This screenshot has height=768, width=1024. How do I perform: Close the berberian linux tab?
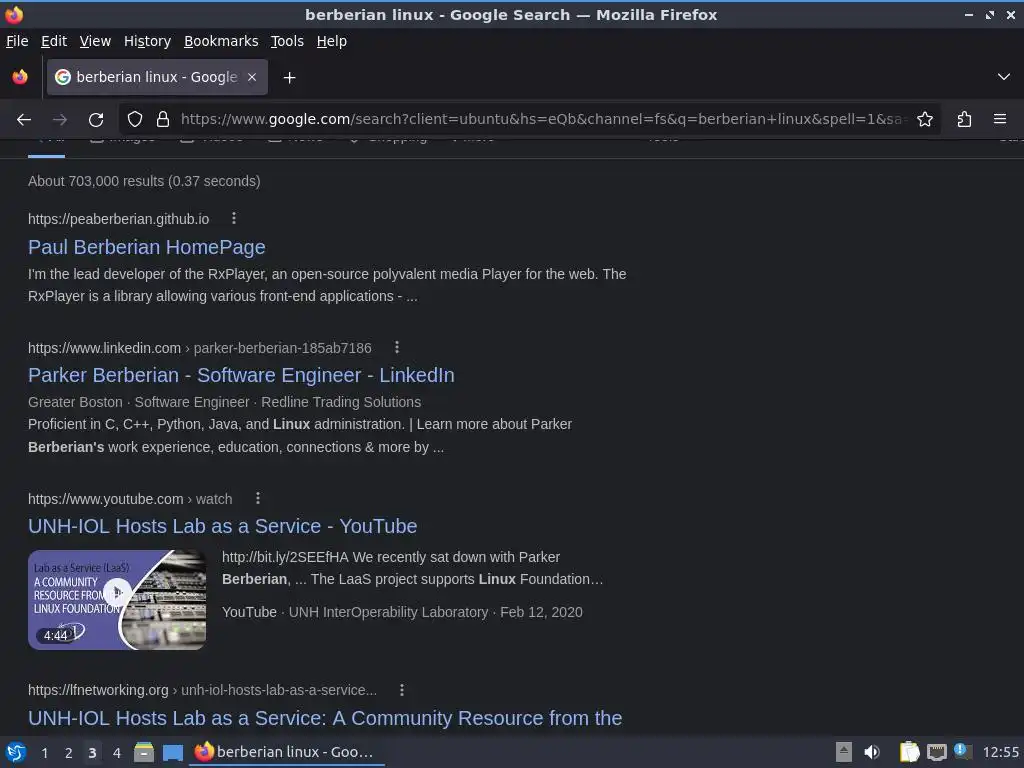[x=252, y=77]
